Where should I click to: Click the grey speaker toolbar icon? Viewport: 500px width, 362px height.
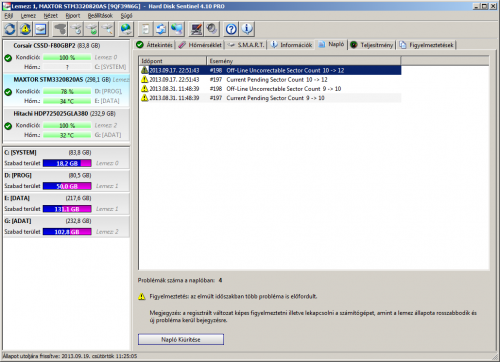coord(212,29)
